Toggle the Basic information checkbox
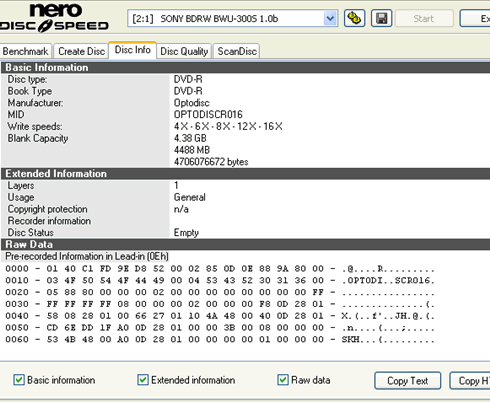Screen dimensions: 490x402 [19, 380]
